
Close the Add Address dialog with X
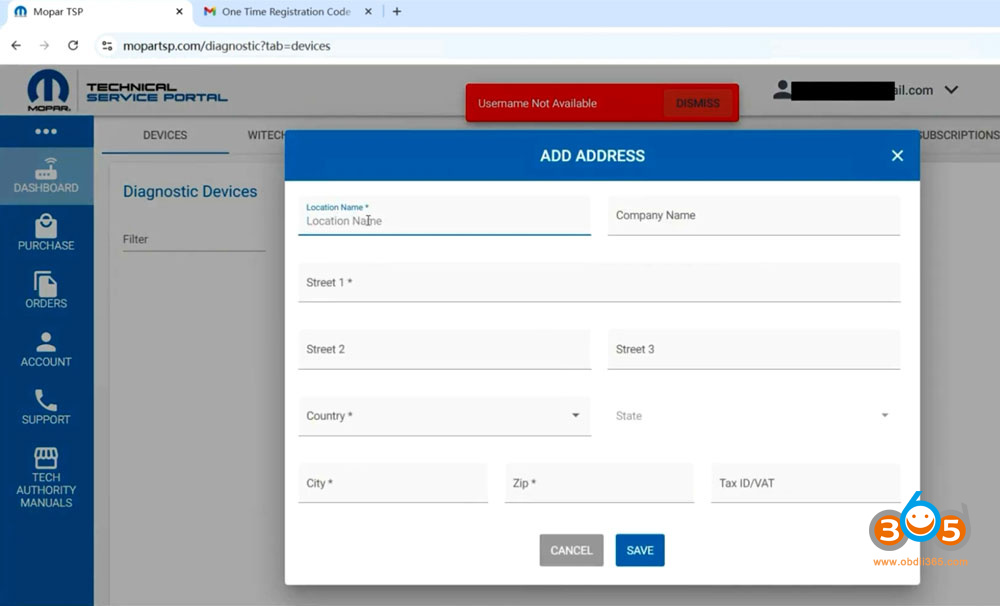897,156
